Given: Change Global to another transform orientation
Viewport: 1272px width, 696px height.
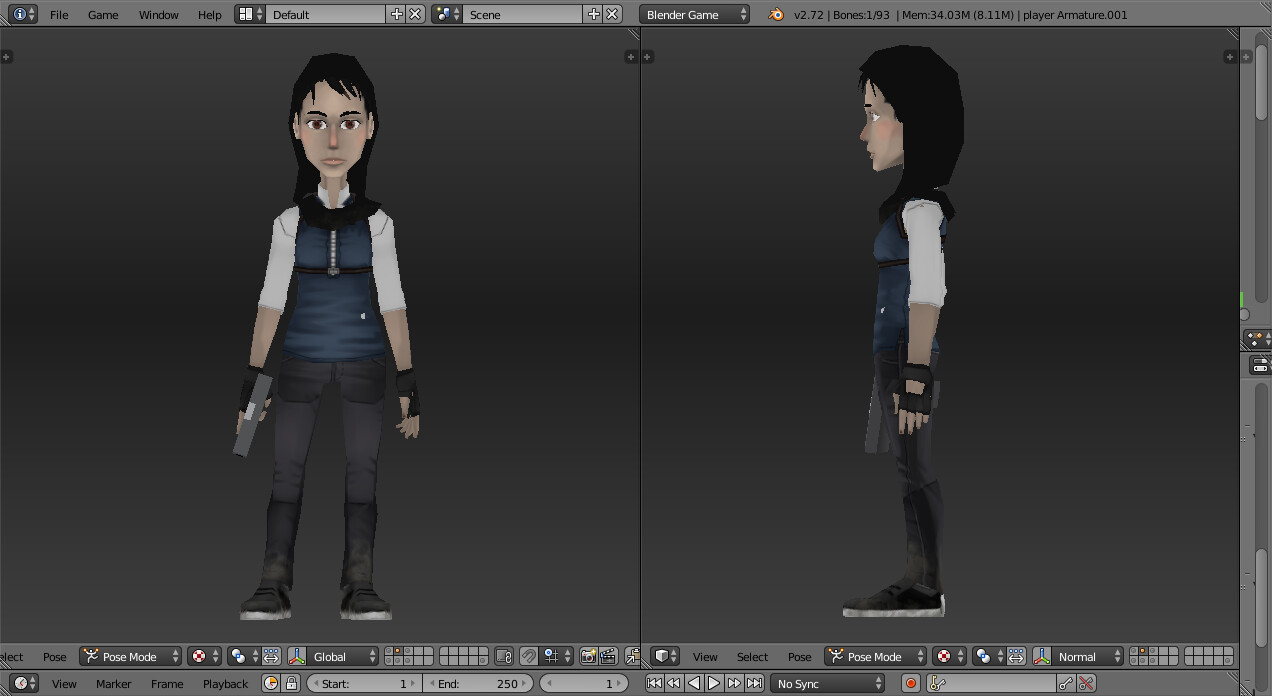Looking at the screenshot, I should (330, 656).
